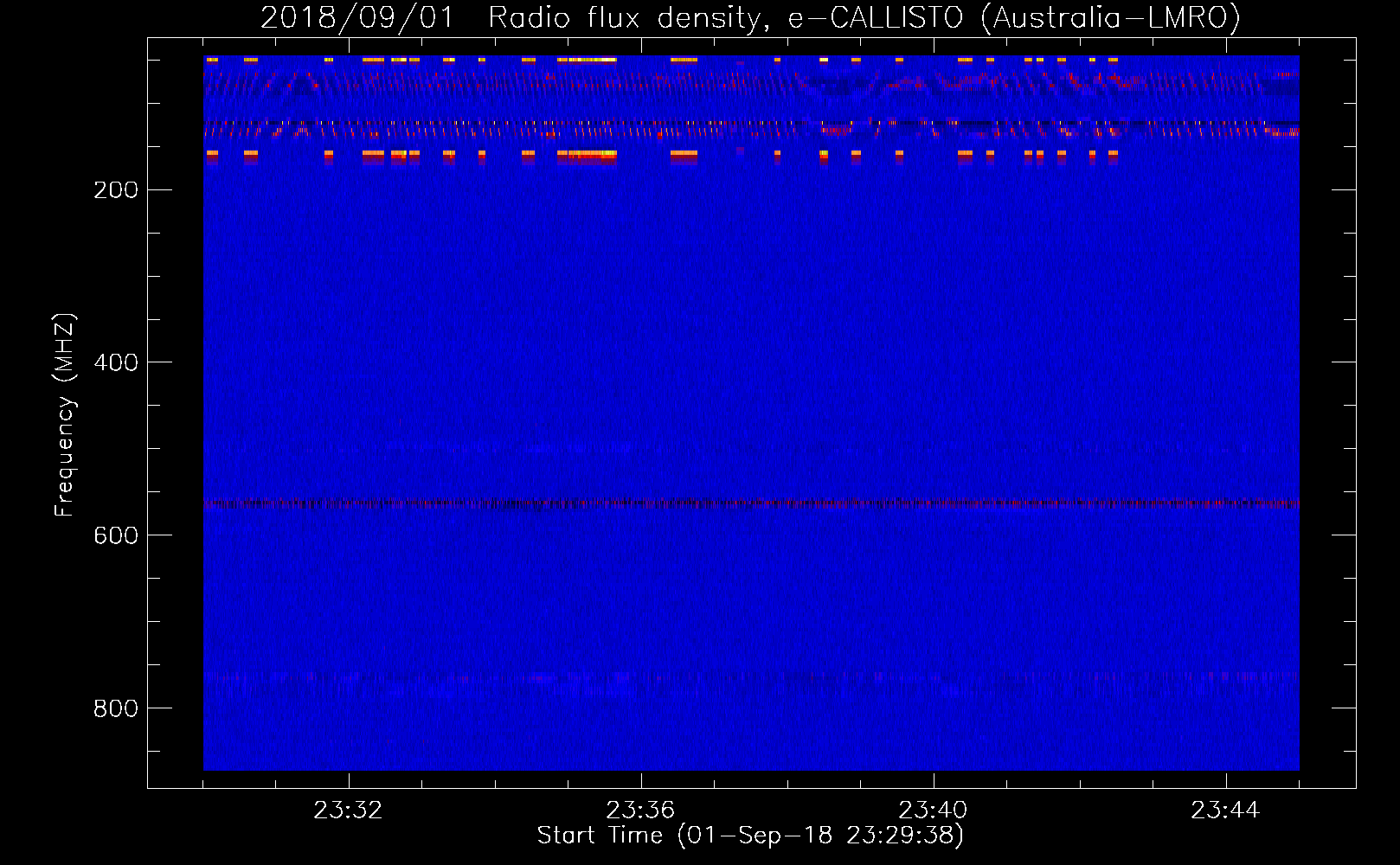This screenshot has height=865, width=1400.
Task: Click the 23:32 time tick label
Action: 349,811
